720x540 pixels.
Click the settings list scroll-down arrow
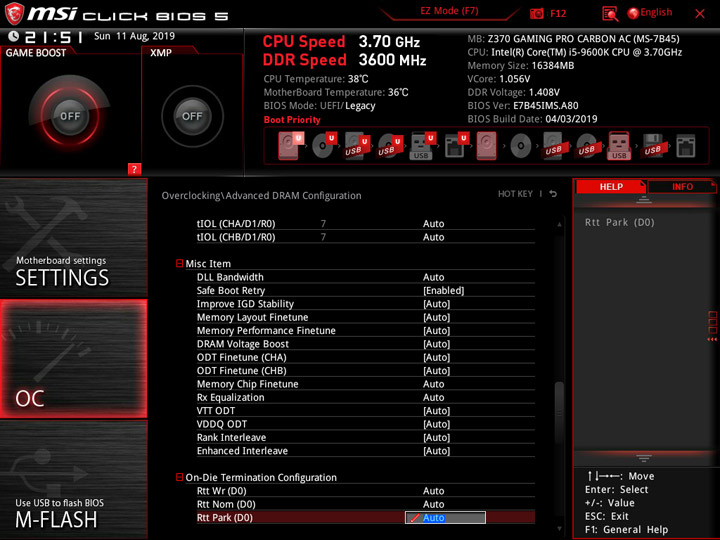[559, 529]
